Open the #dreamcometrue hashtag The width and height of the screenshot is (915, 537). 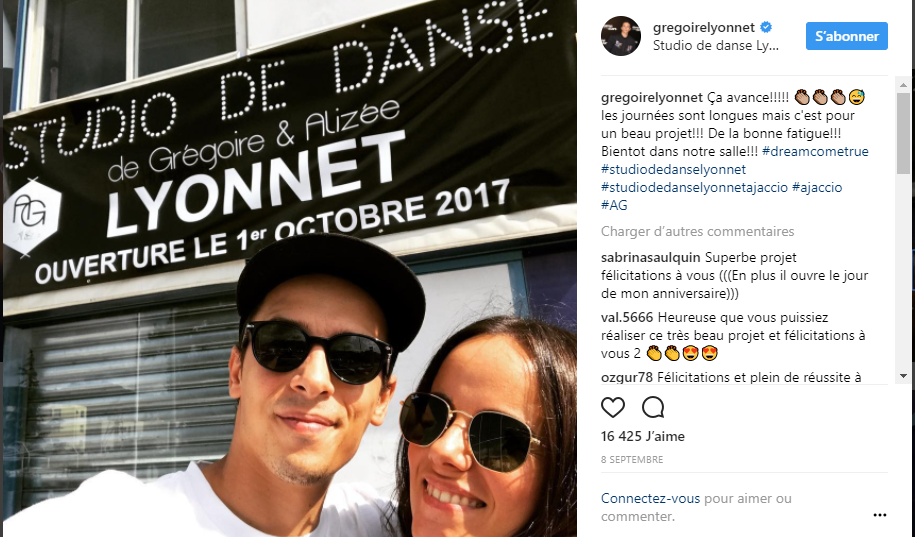[815, 151]
